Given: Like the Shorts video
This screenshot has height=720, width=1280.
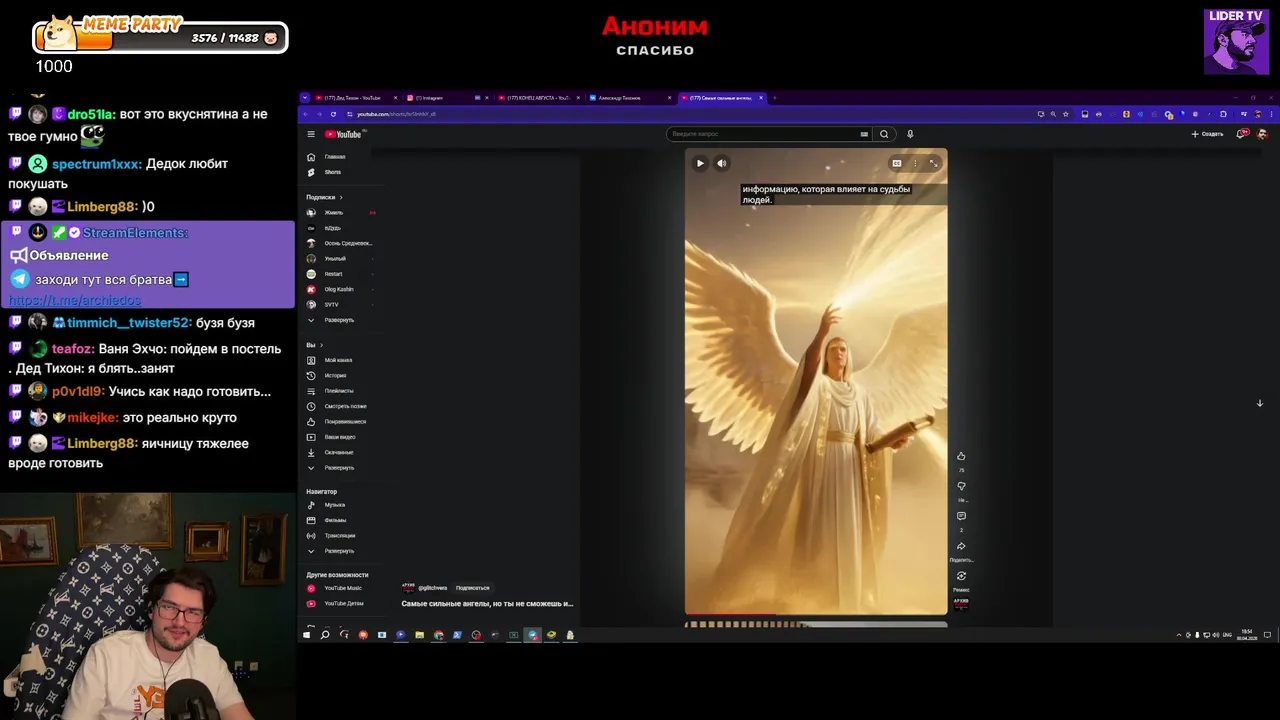Looking at the screenshot, I should coord(961,456).
